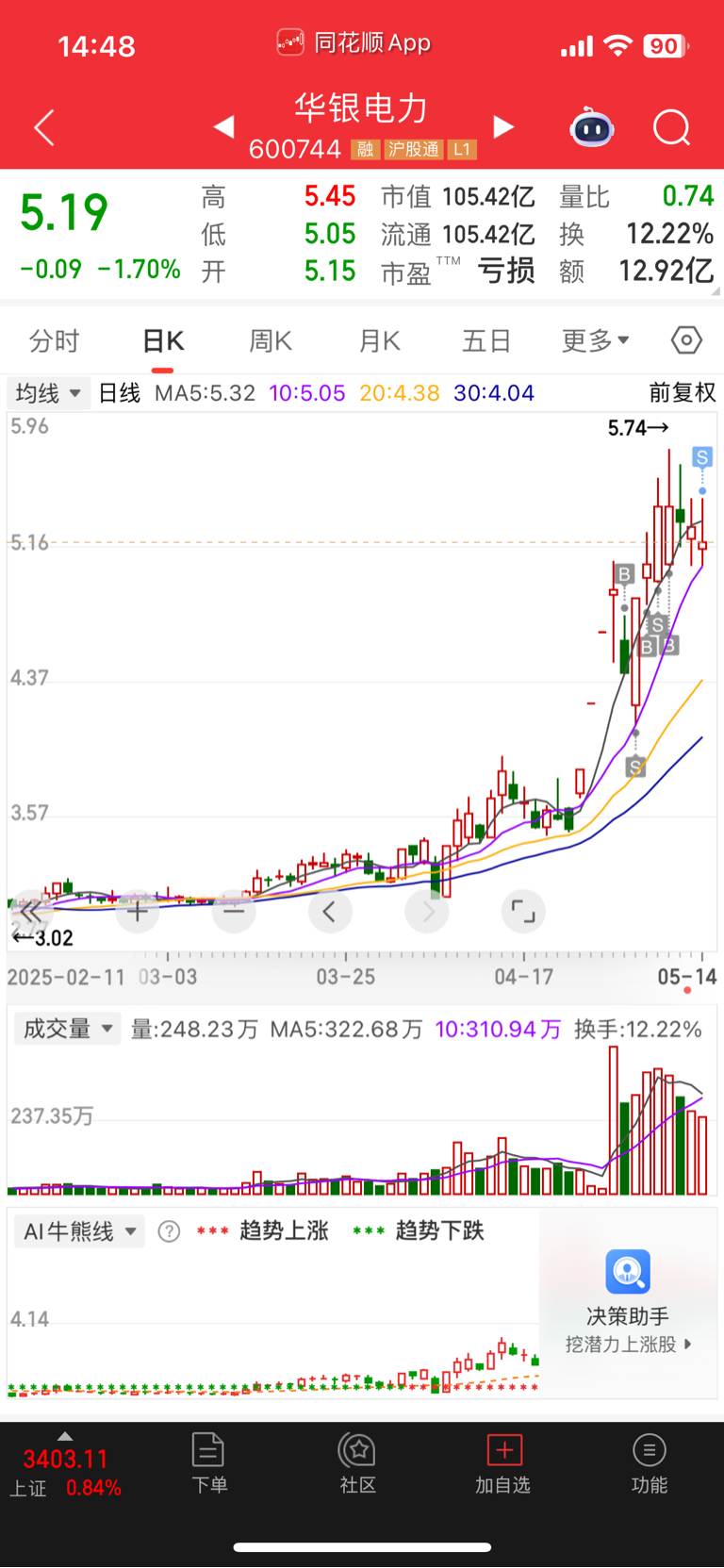Tap the 华银电力 stock title

coord(362,107)
